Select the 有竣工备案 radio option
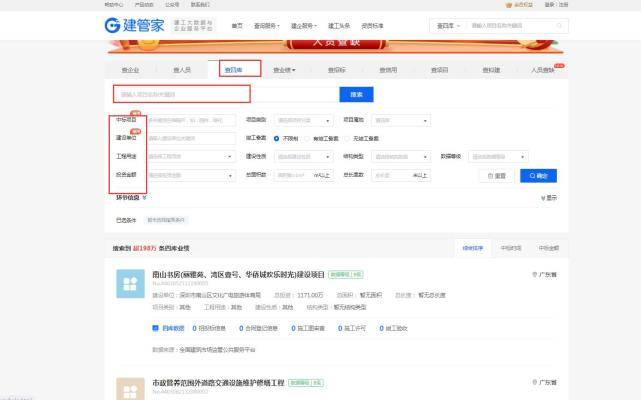This screenshot has width=641, height=400. pos(307,139)
